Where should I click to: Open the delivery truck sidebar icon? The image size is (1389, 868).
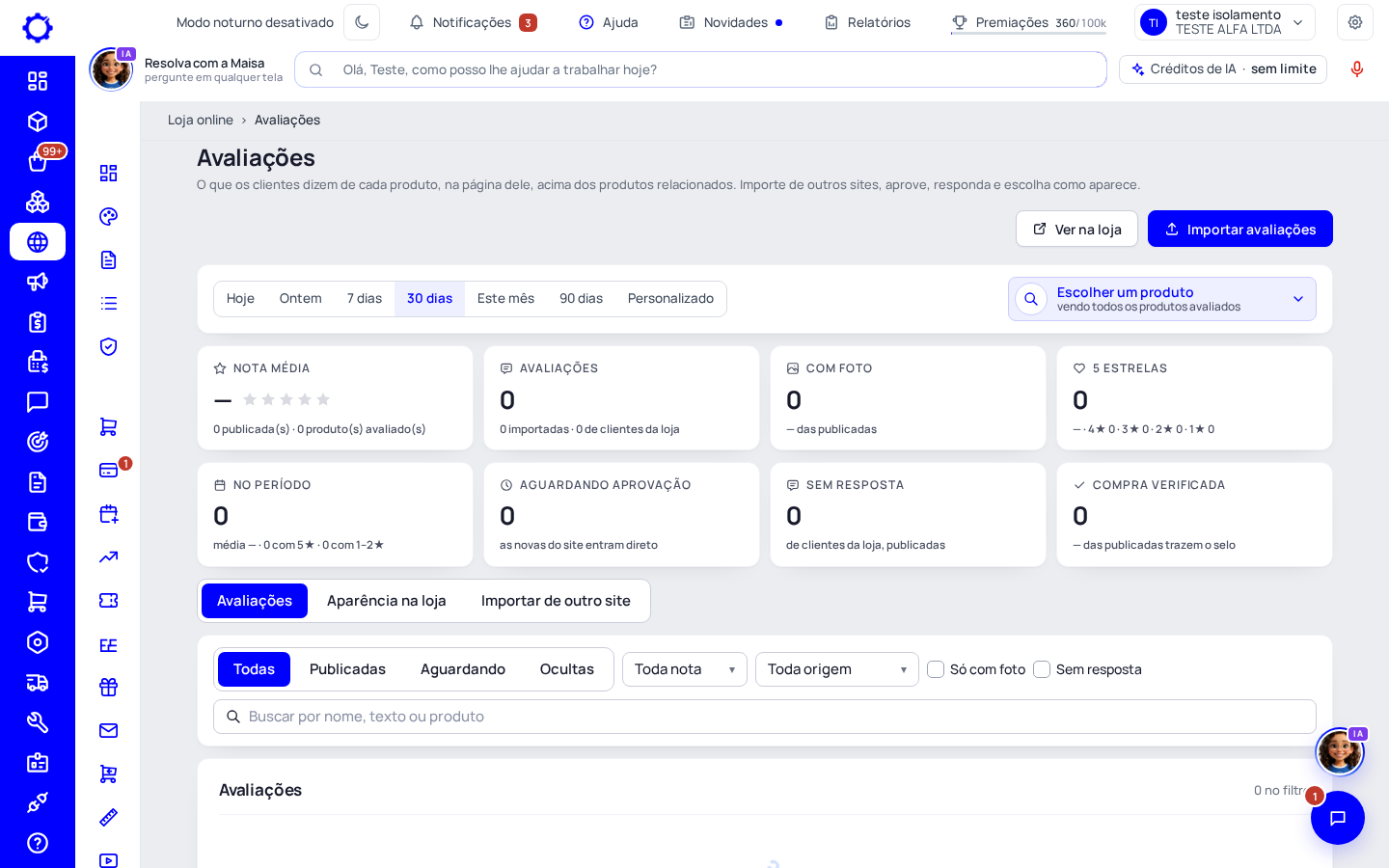(38, 683)
